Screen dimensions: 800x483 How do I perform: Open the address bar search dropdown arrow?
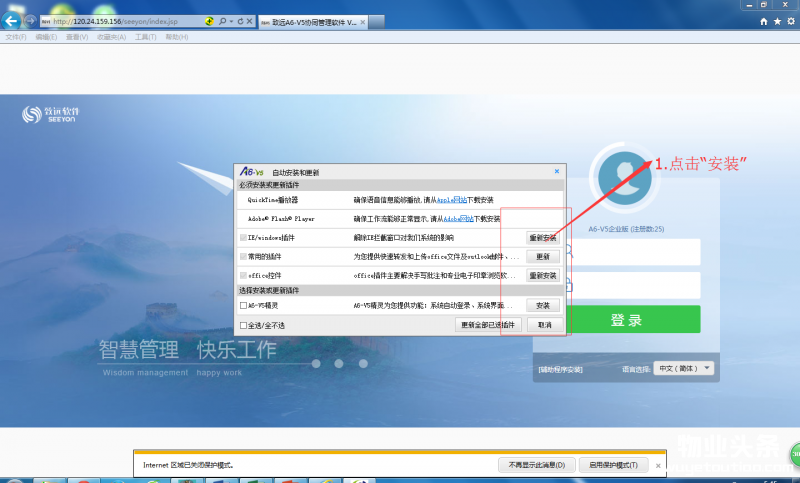click(x=231, y=21)
